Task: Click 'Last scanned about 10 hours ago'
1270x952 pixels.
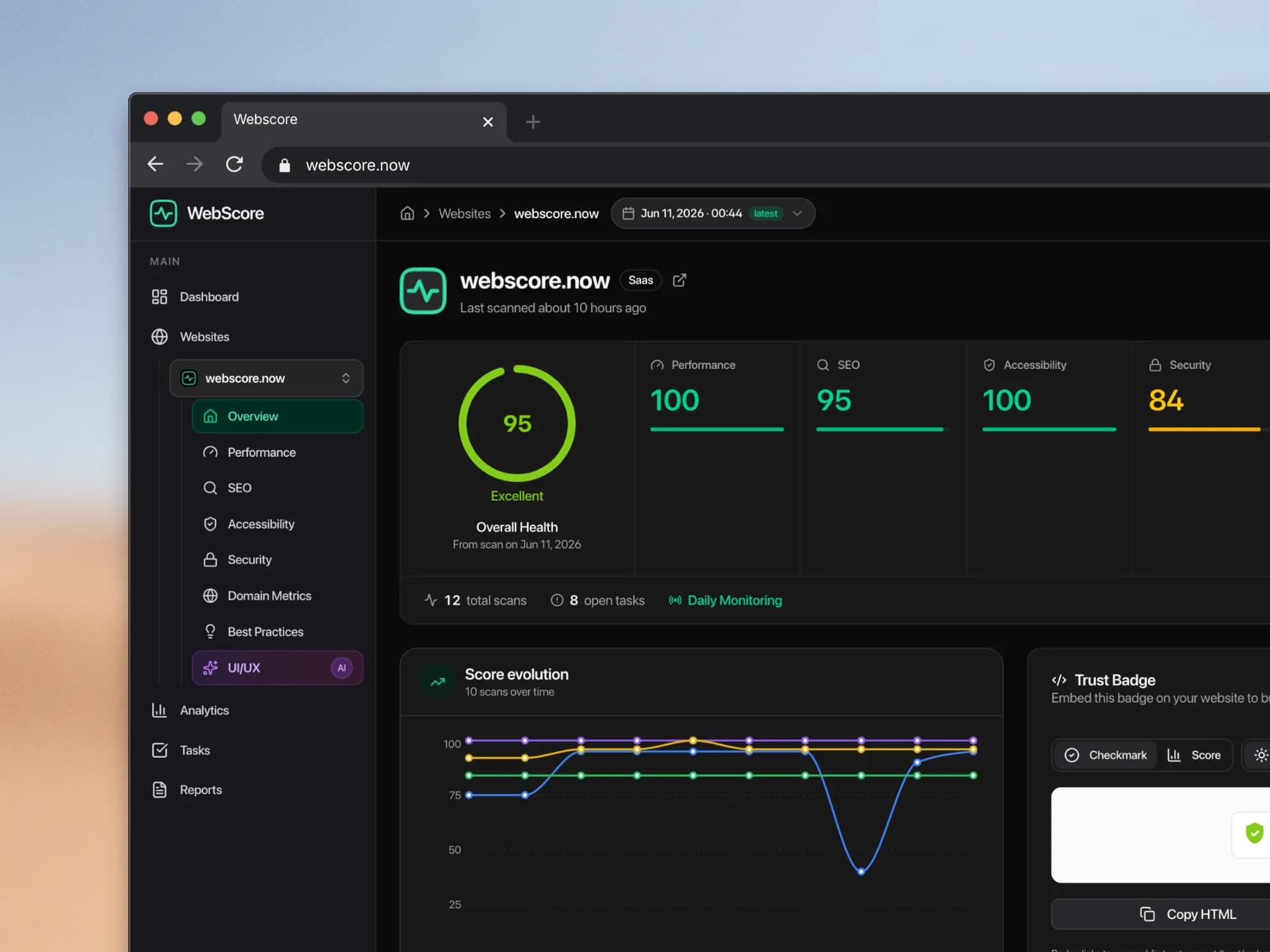Action: [x=553, y=308]
